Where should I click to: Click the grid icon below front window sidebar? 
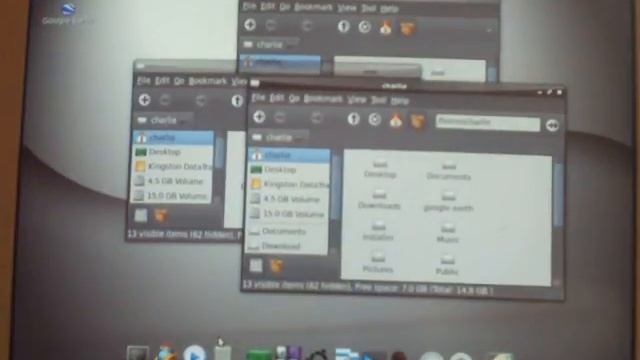[256, 265]
